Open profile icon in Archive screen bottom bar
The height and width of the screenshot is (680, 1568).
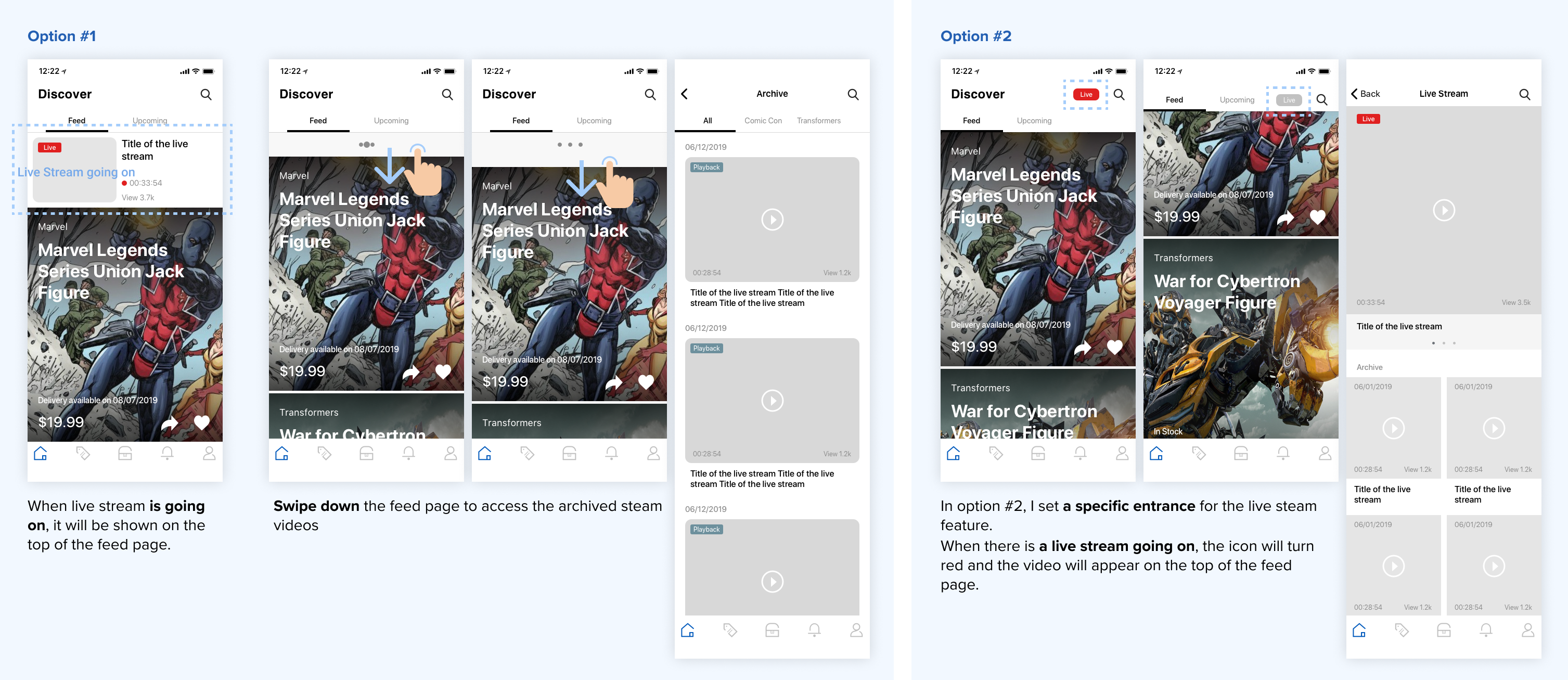(x=856, y=630)
